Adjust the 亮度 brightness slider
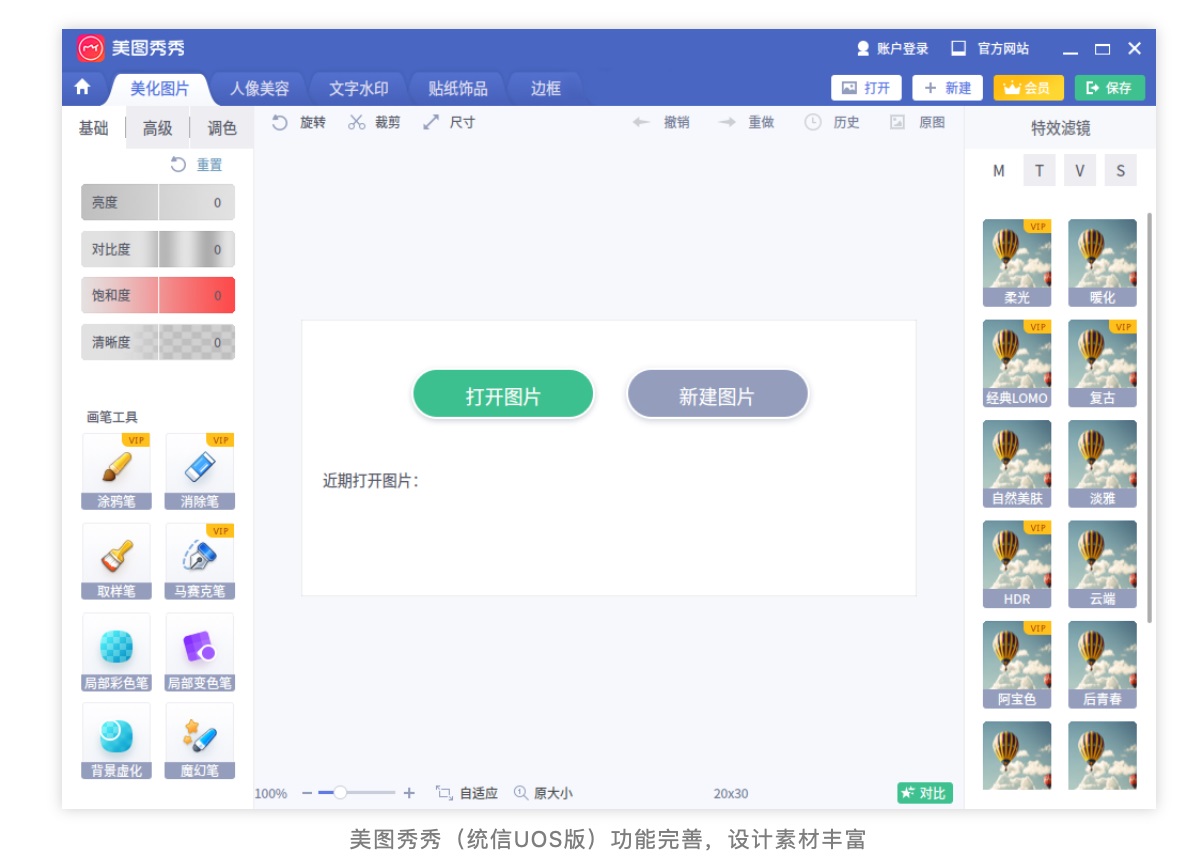Screen dimensions: 1194x868 click(158, 203)
